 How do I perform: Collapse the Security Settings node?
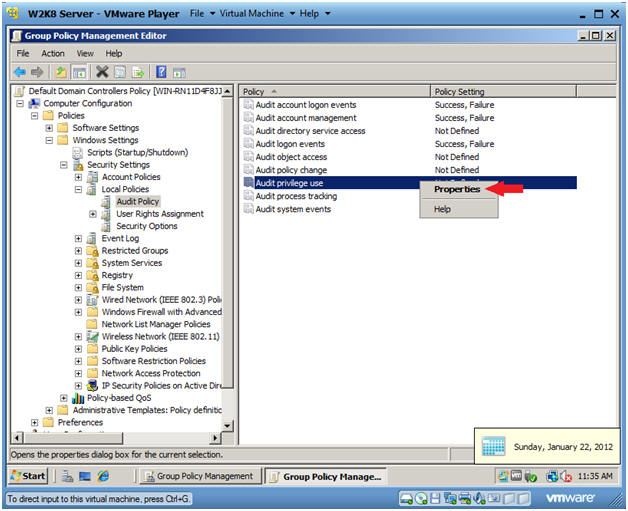point(64,165)
